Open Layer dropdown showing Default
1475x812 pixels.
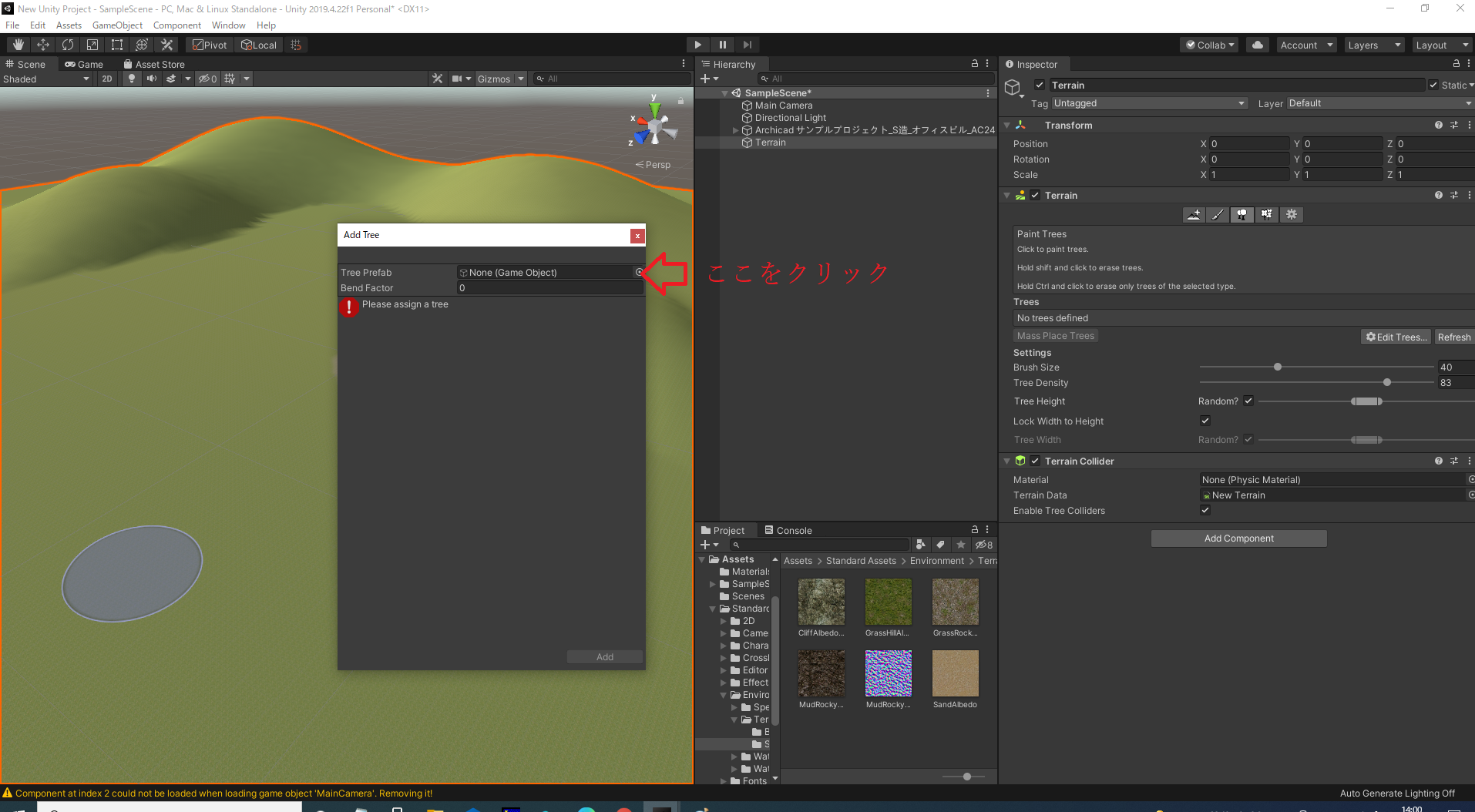1380,103
